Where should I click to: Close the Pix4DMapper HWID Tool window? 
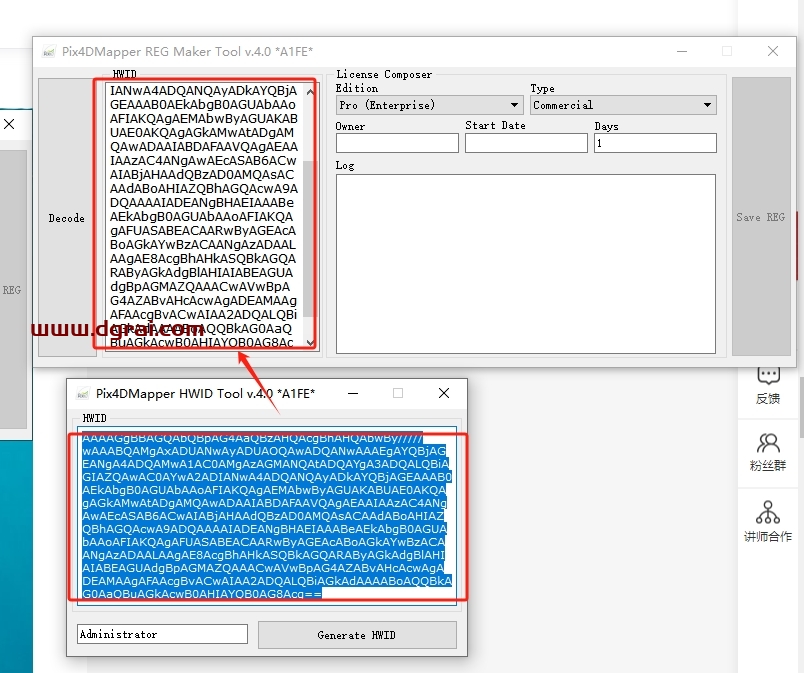point(444,394)
